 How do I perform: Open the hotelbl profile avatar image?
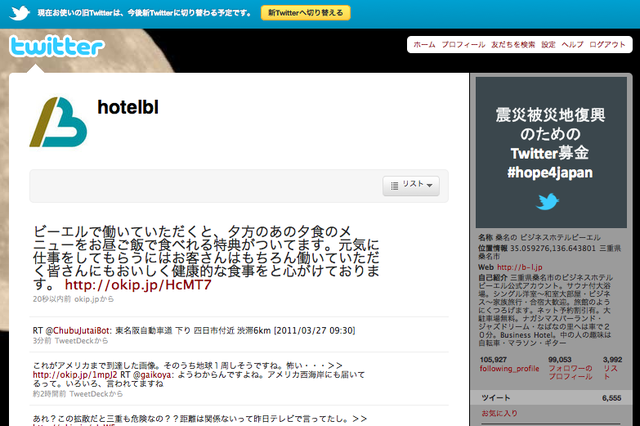58,122
